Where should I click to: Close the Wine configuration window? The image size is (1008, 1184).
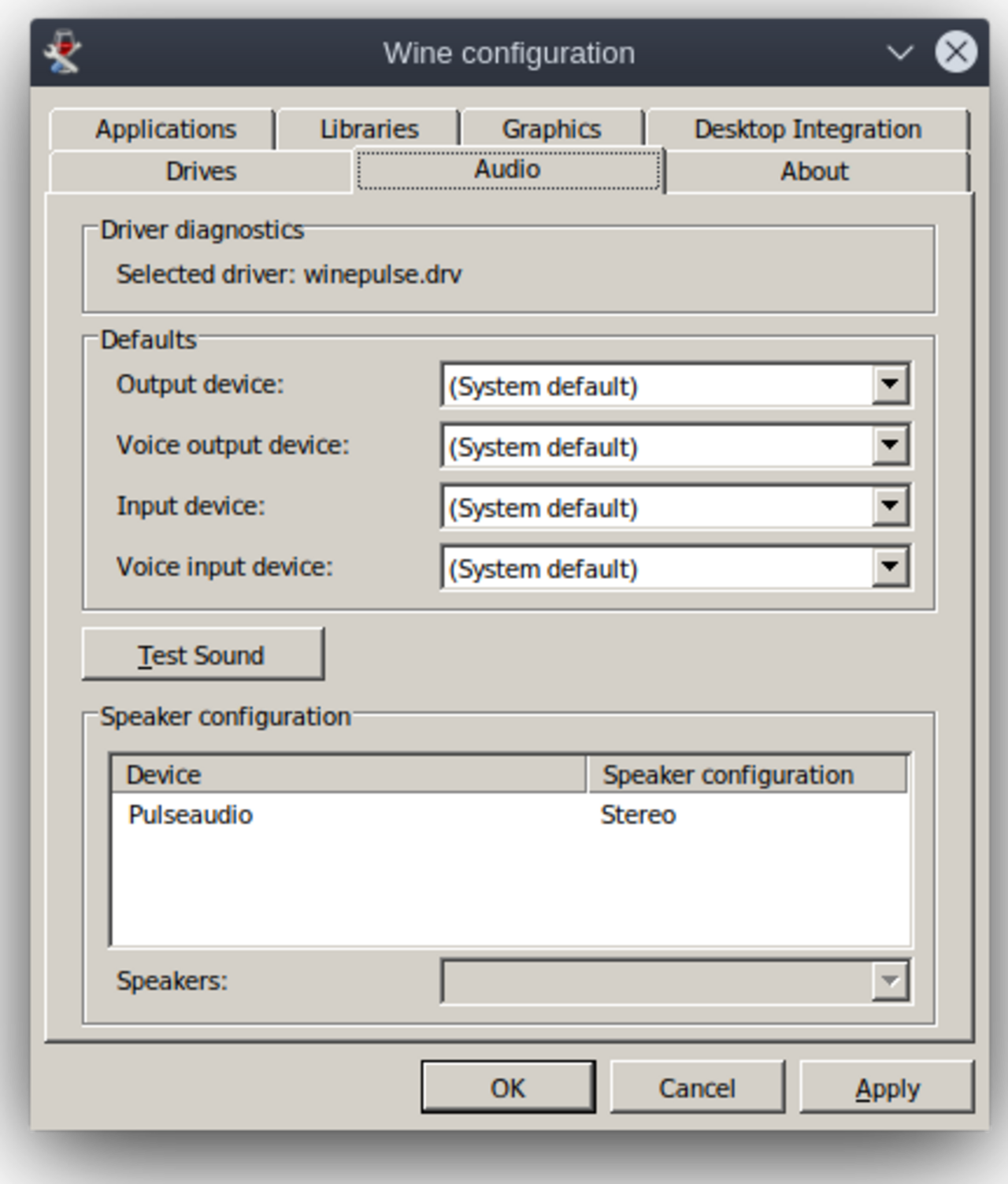tap(956, 52)
